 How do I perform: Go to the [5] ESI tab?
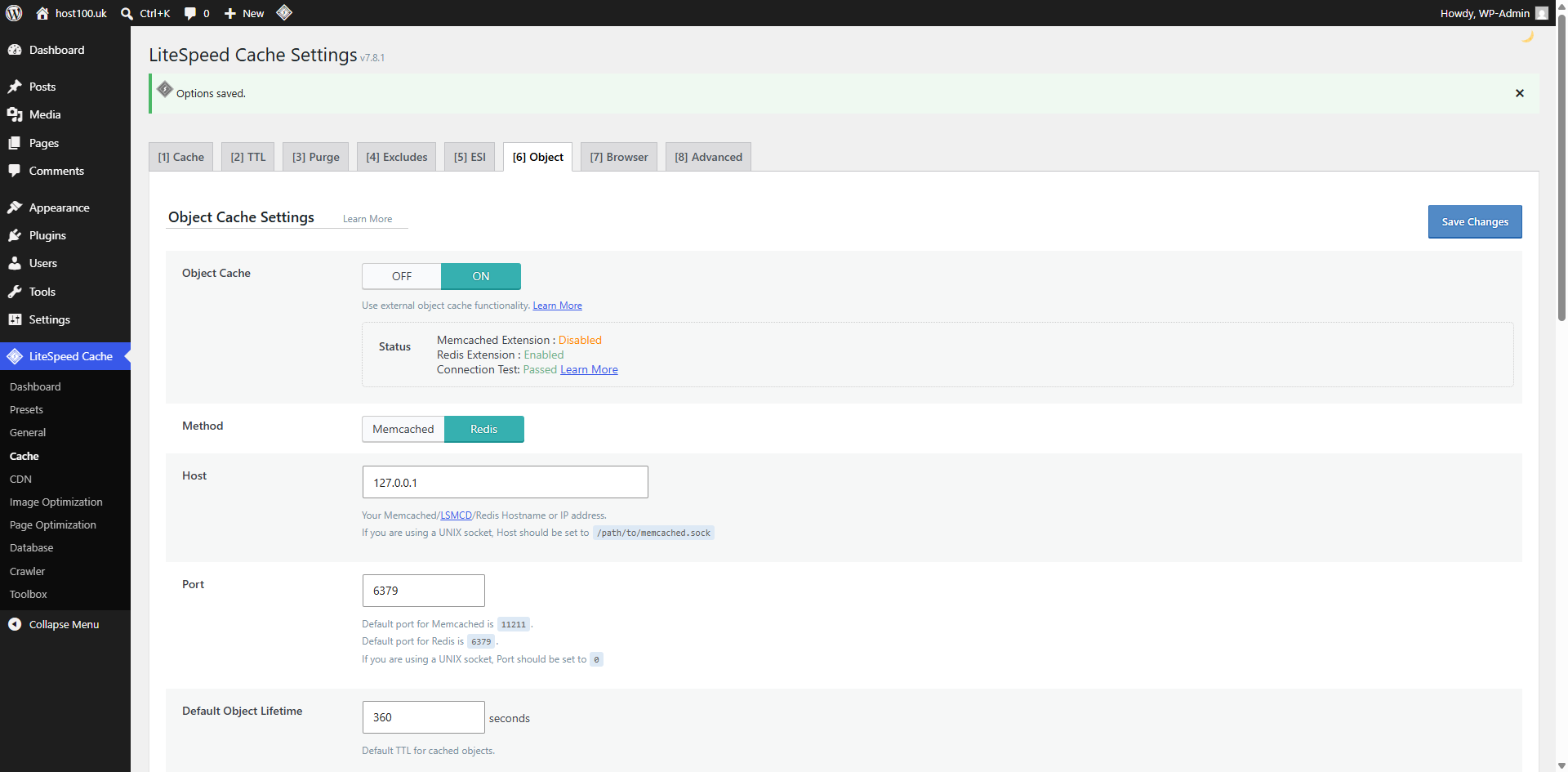point(470,157)
